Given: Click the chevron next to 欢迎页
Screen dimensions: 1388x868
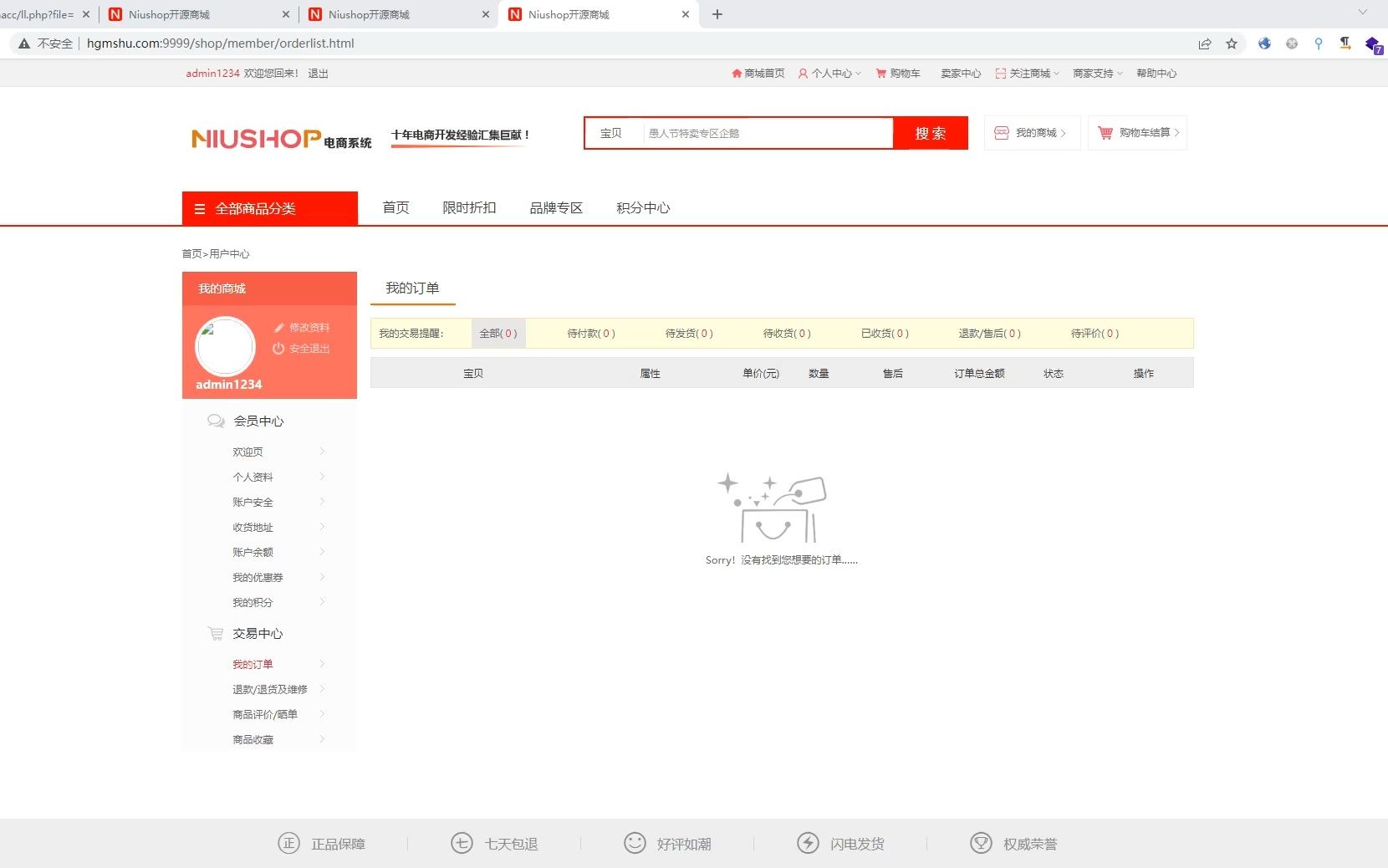Looking at the screenshot, I should (x=322, y=452).
